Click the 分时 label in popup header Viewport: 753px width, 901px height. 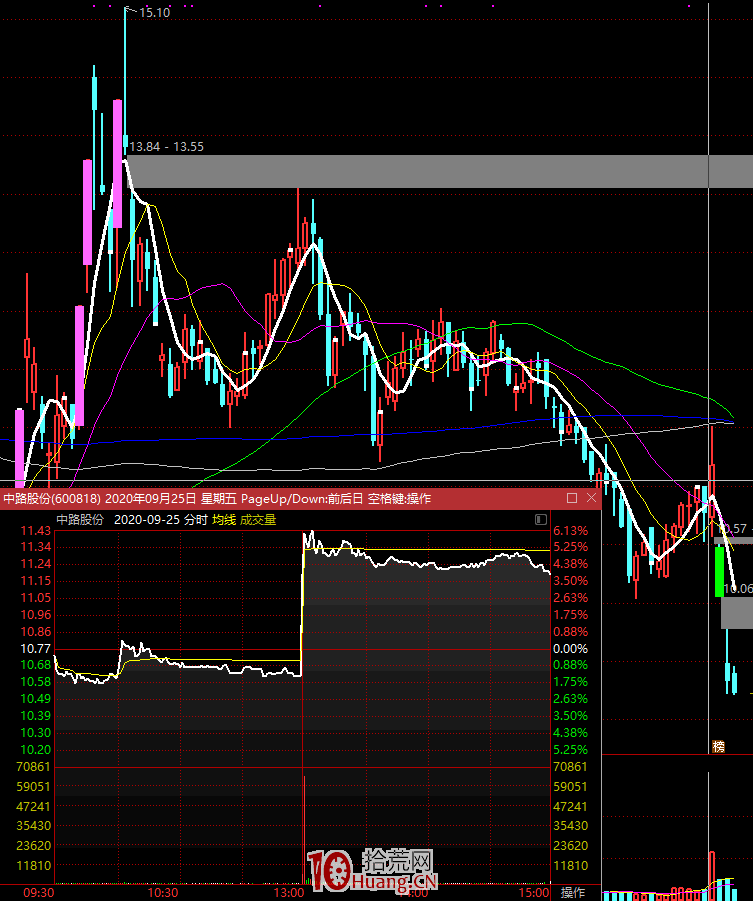coord(196,520)
